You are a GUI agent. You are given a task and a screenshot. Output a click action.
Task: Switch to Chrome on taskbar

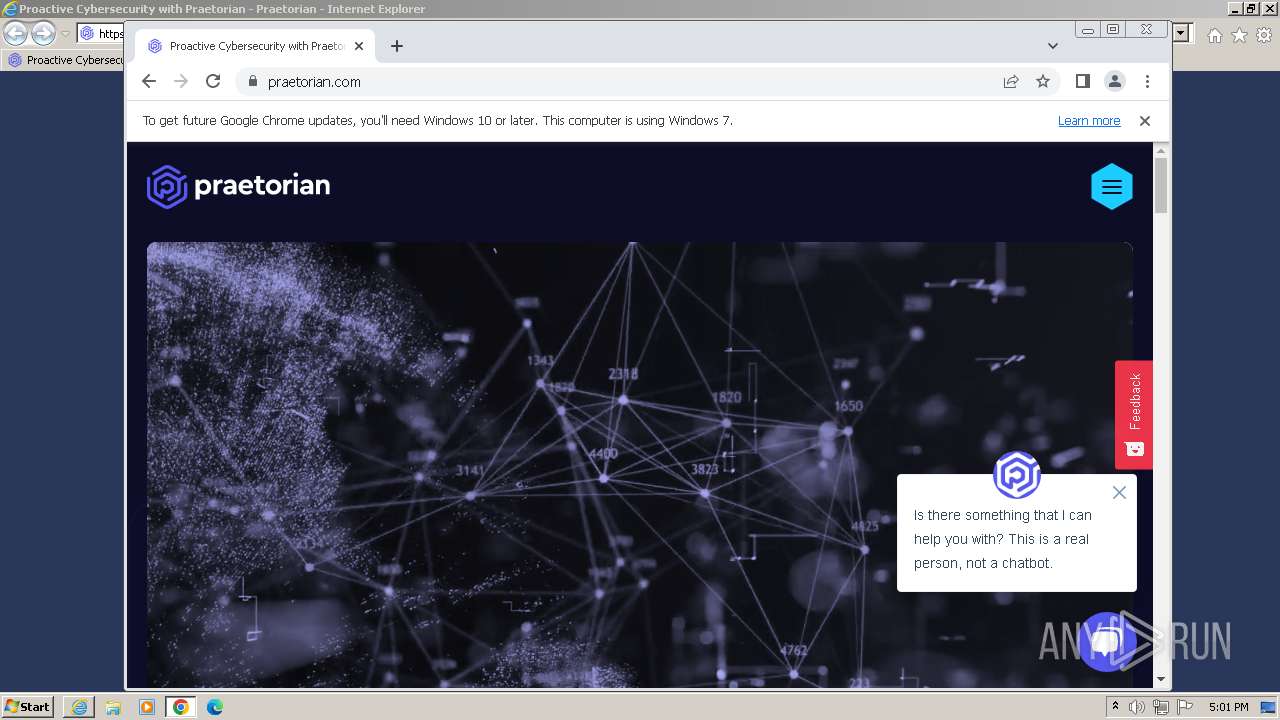[181, 707]
